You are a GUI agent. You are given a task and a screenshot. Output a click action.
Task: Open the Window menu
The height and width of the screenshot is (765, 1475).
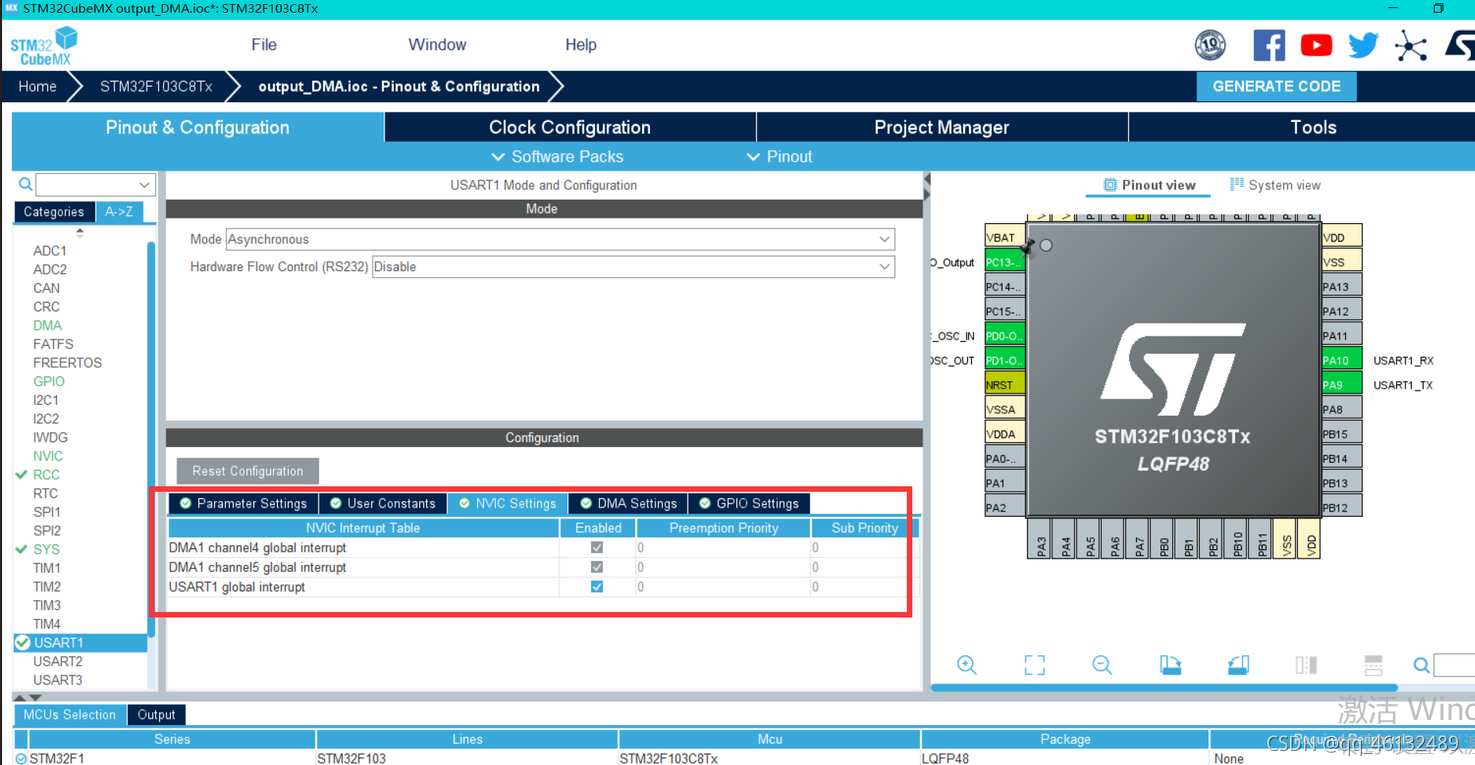(x=437, y=45)
